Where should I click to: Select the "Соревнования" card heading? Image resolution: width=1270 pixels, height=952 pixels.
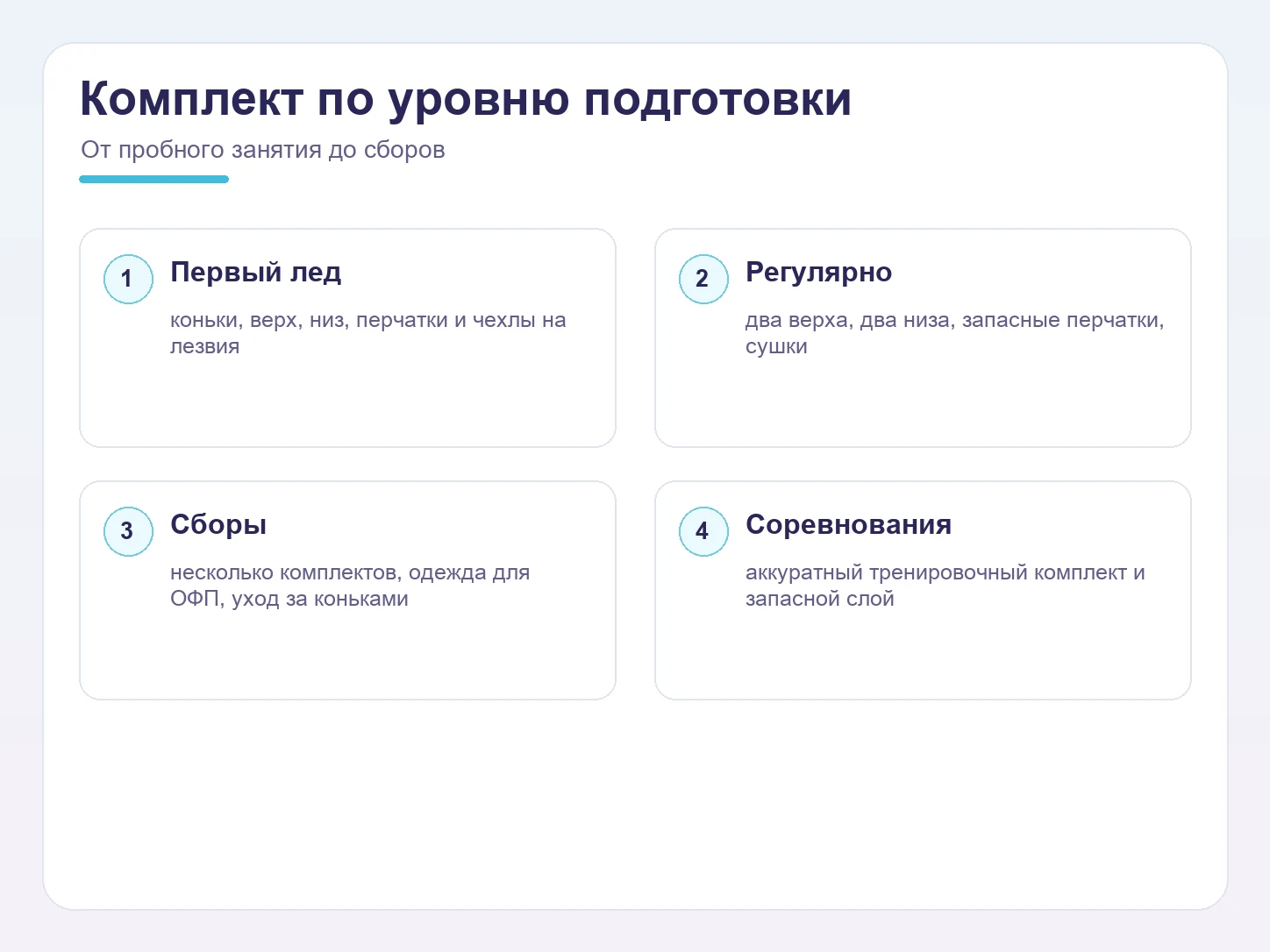848,525
